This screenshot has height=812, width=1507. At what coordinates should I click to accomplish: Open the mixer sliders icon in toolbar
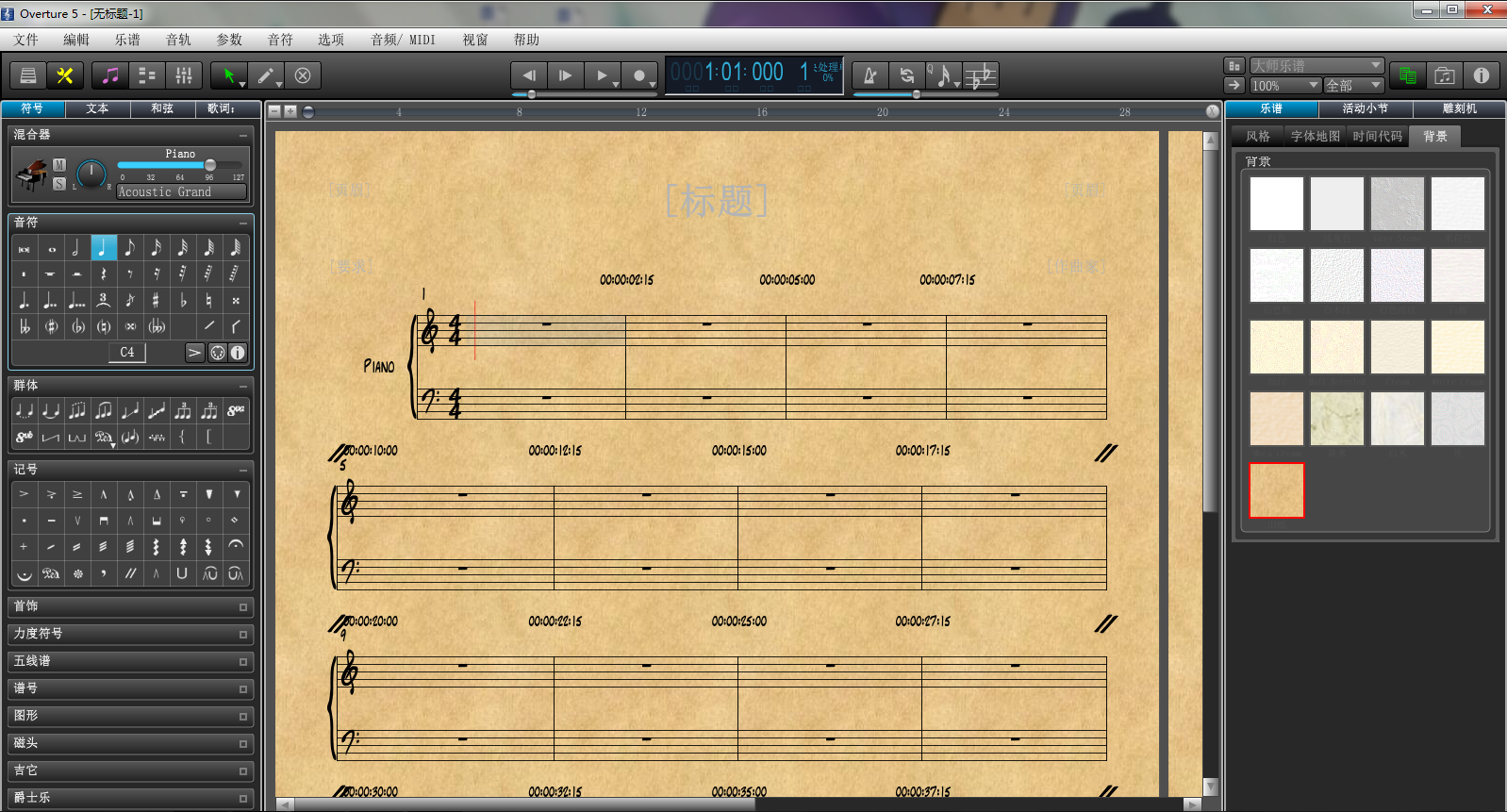click(x=184, y=75)
